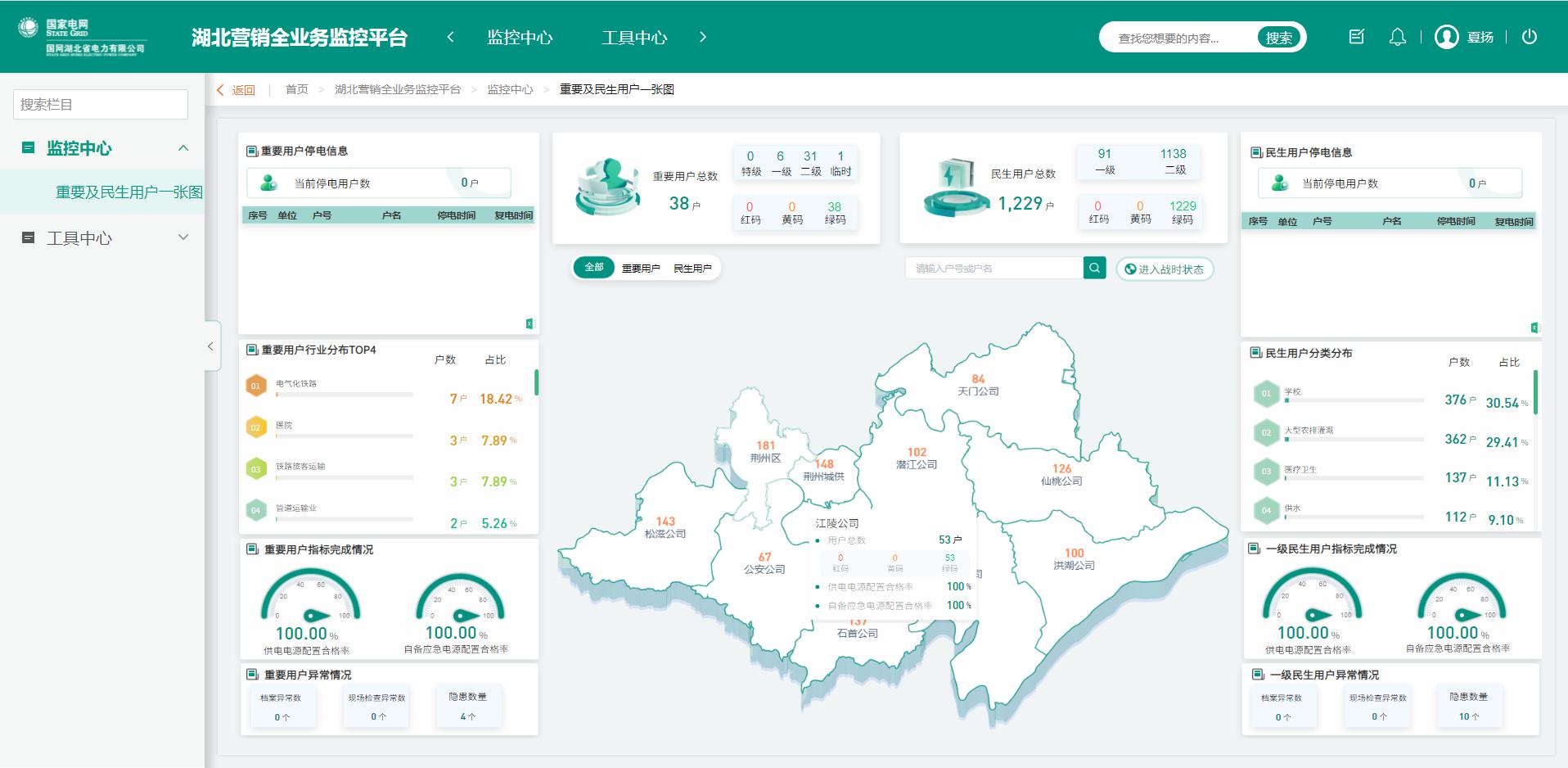The height and width of the screenshot is (768, 1568).
Task: Switch map filter to 民生用户
Action: click(x=692, y=269)
